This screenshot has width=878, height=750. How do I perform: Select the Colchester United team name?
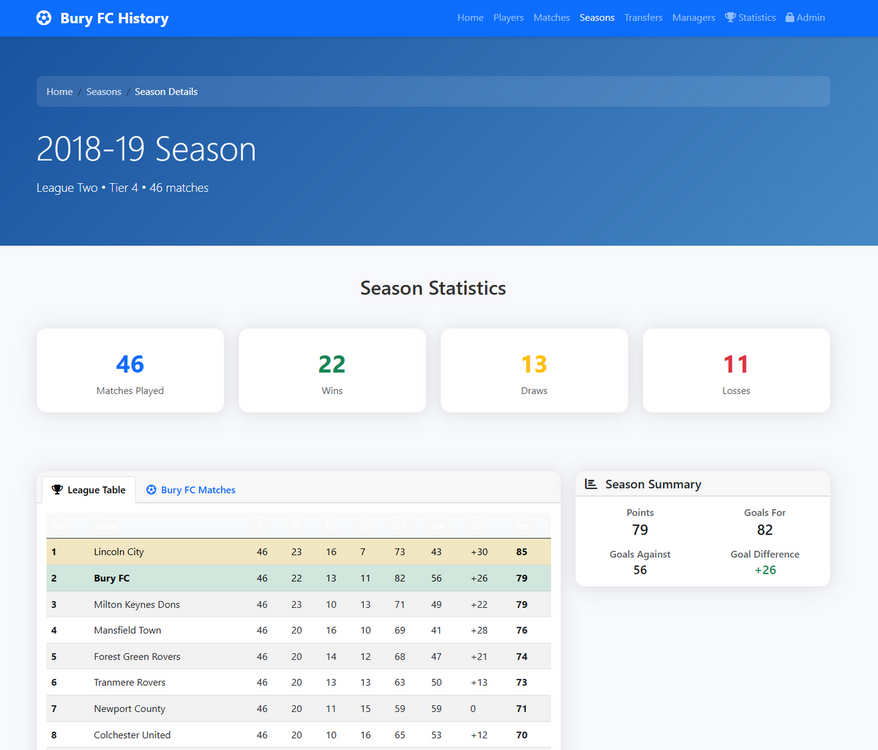pyautogui.click(x=132, y=735)
